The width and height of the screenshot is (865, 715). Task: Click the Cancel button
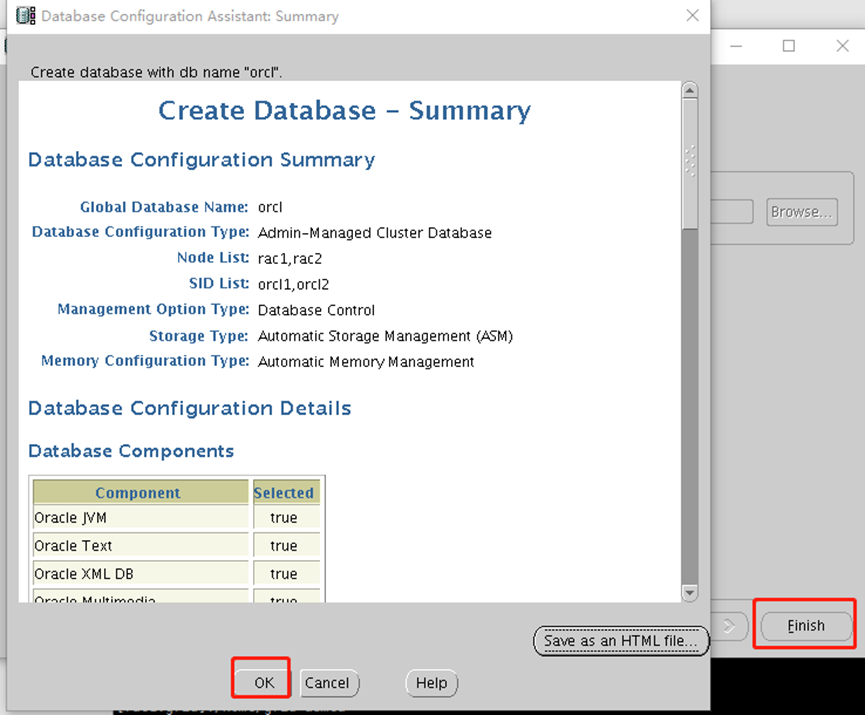329,683
